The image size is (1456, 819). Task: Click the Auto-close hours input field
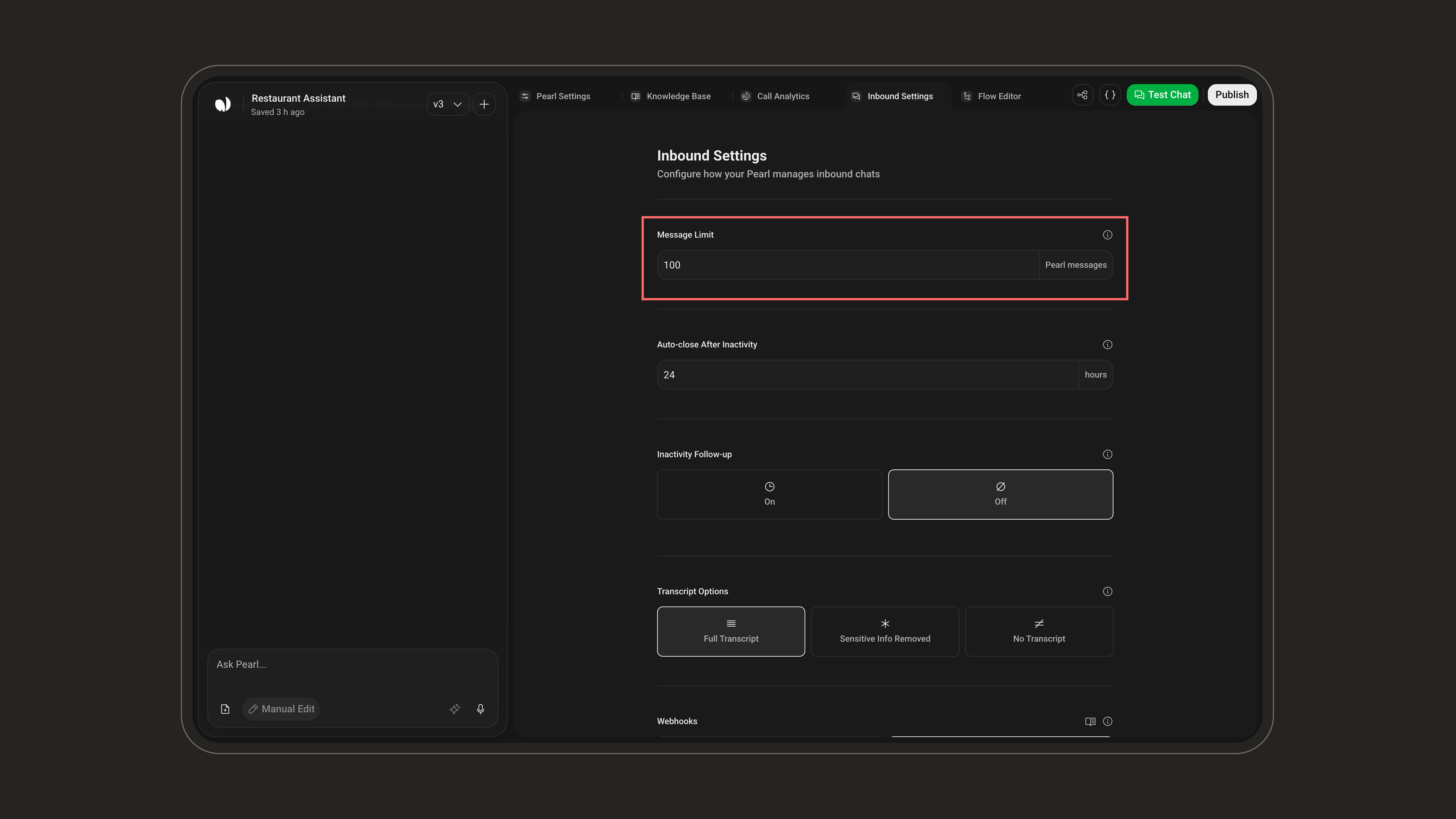point(868,375)
